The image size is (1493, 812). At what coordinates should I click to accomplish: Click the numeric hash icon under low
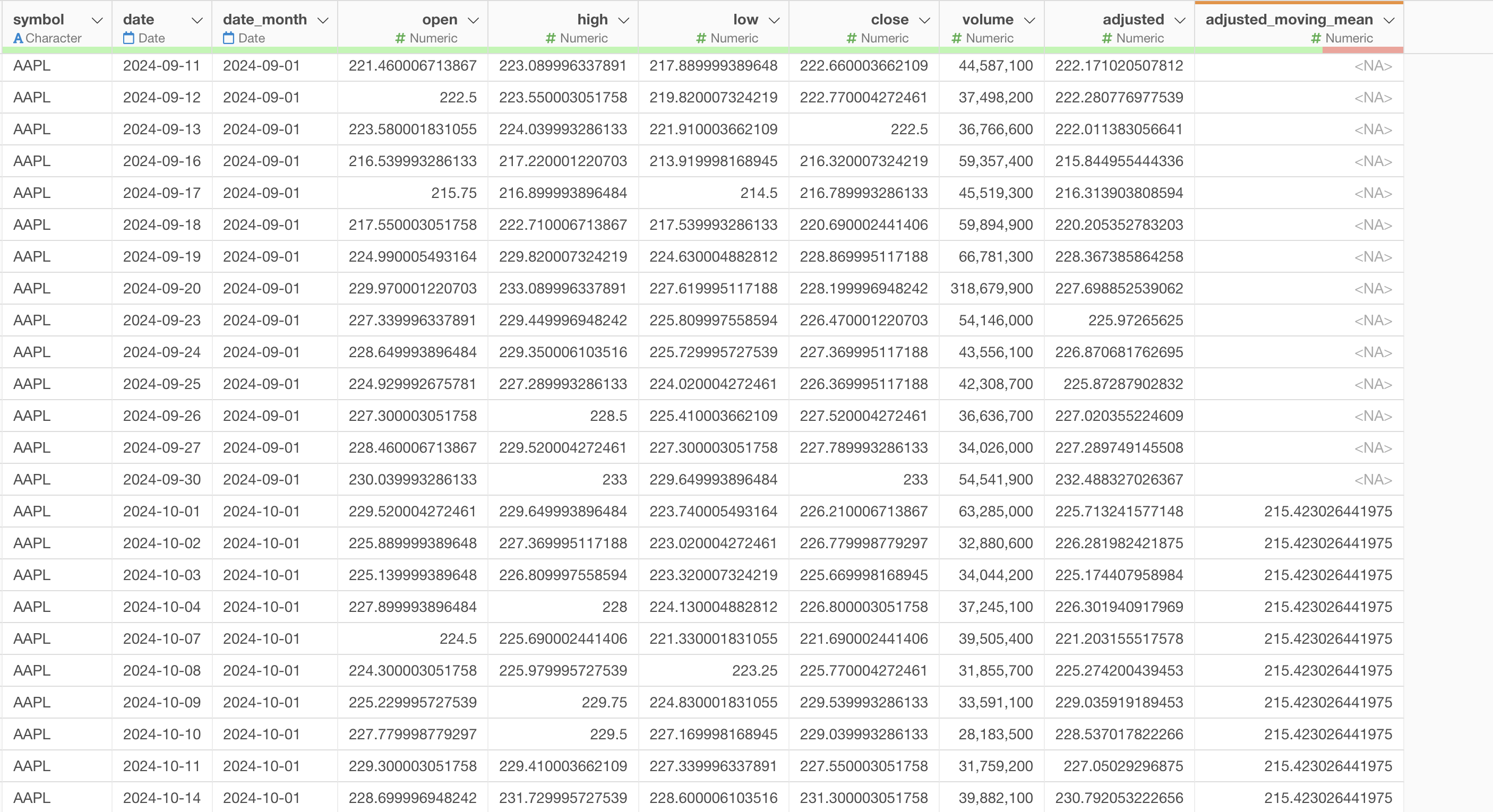701,38
